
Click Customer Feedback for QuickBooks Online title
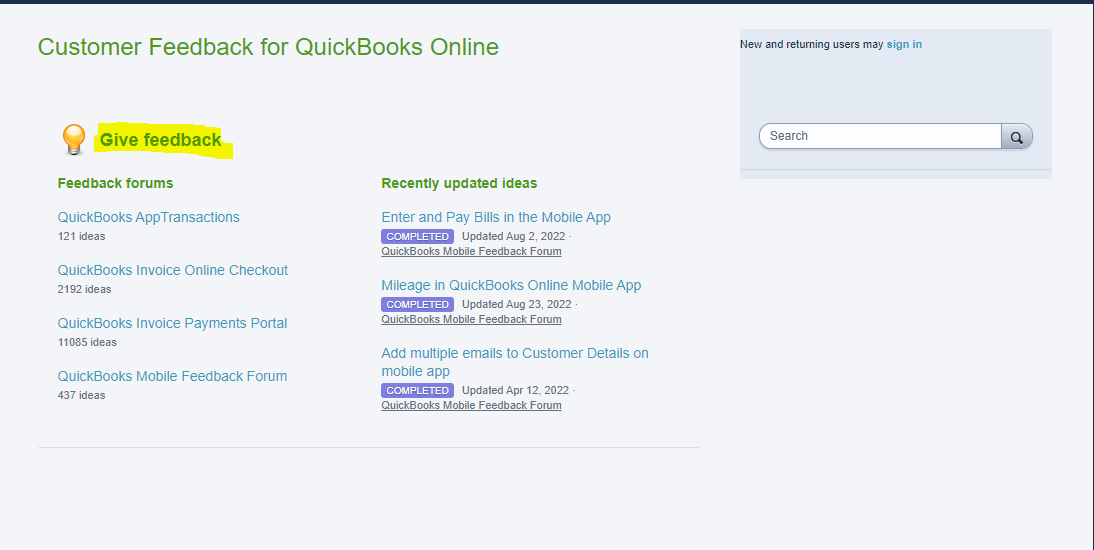click(x=268, y=47)
